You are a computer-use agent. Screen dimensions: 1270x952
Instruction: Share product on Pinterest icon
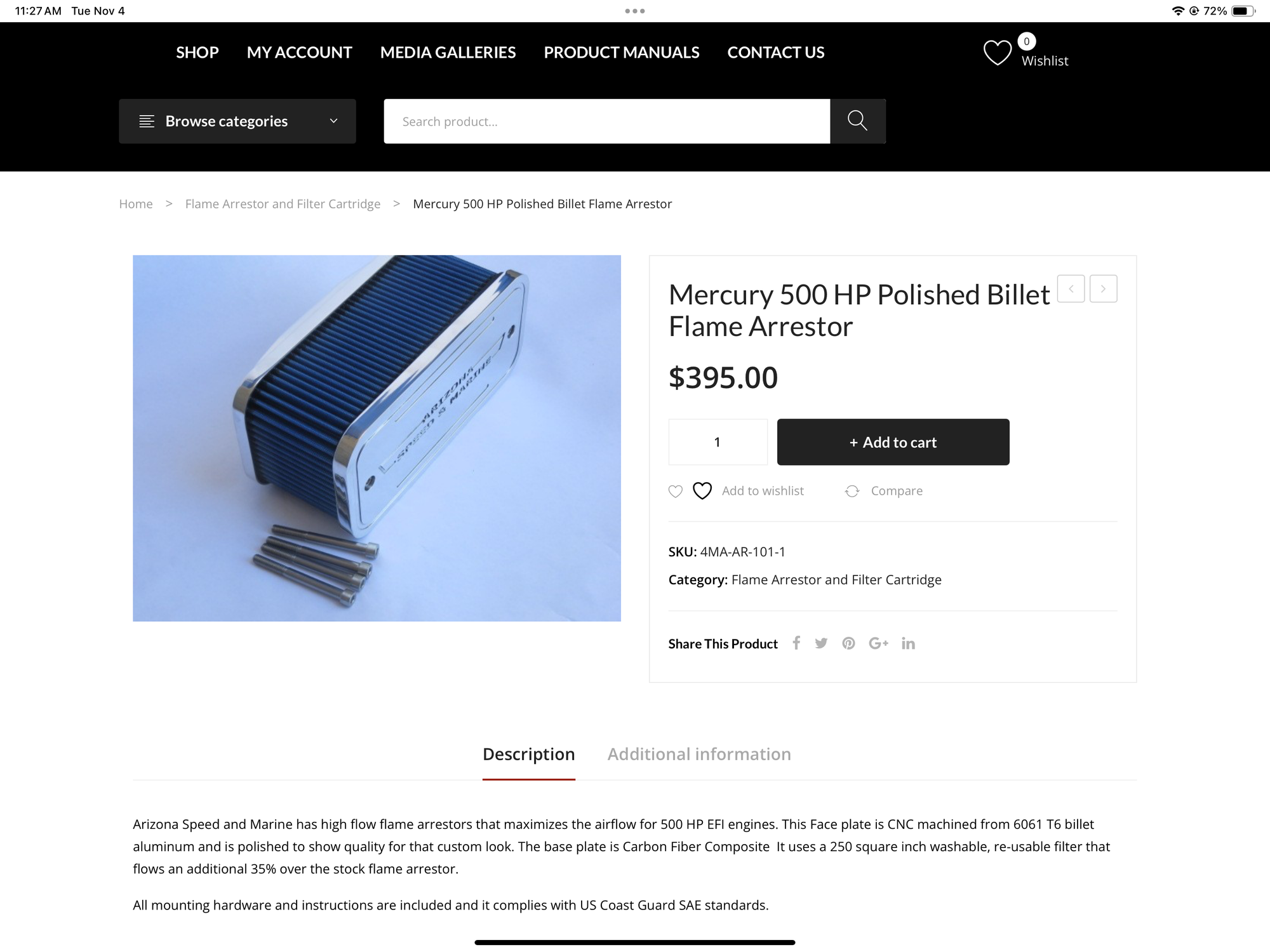848,643
